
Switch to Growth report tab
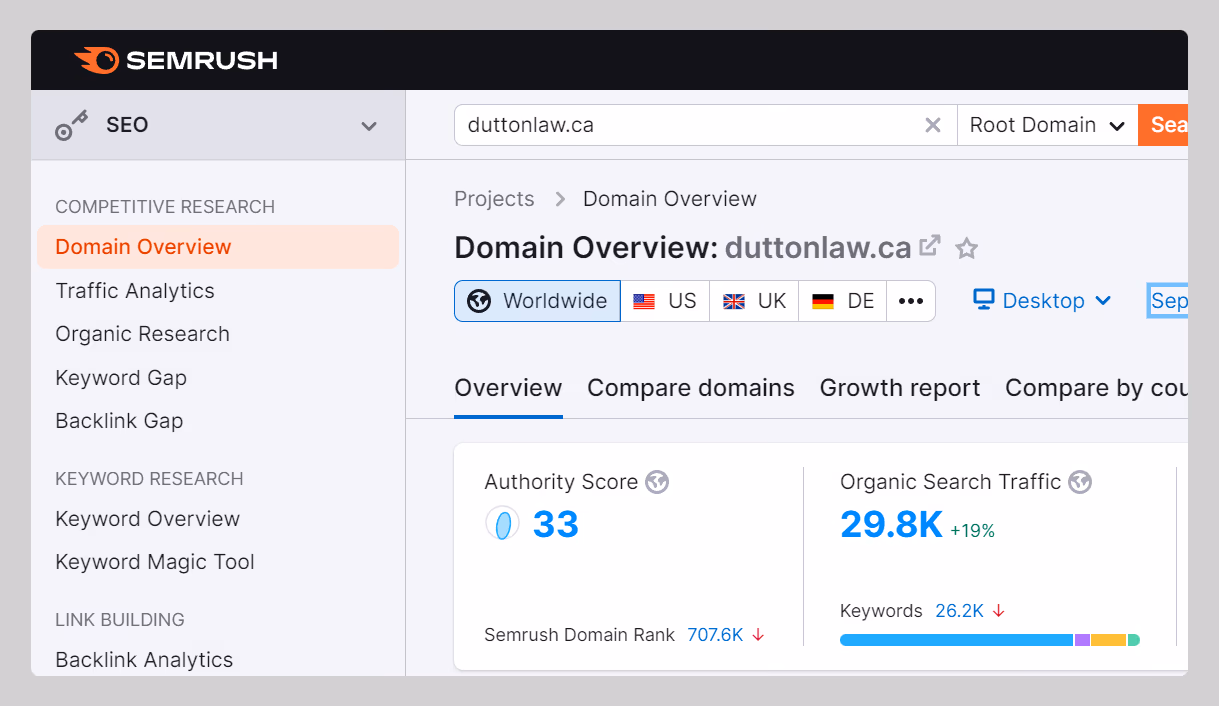pos(900,388)
